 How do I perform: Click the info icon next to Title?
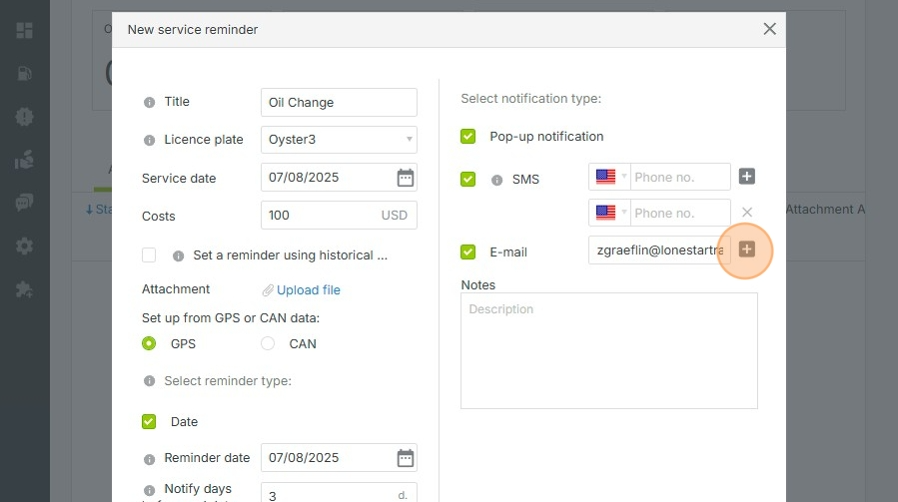point(149,102)
